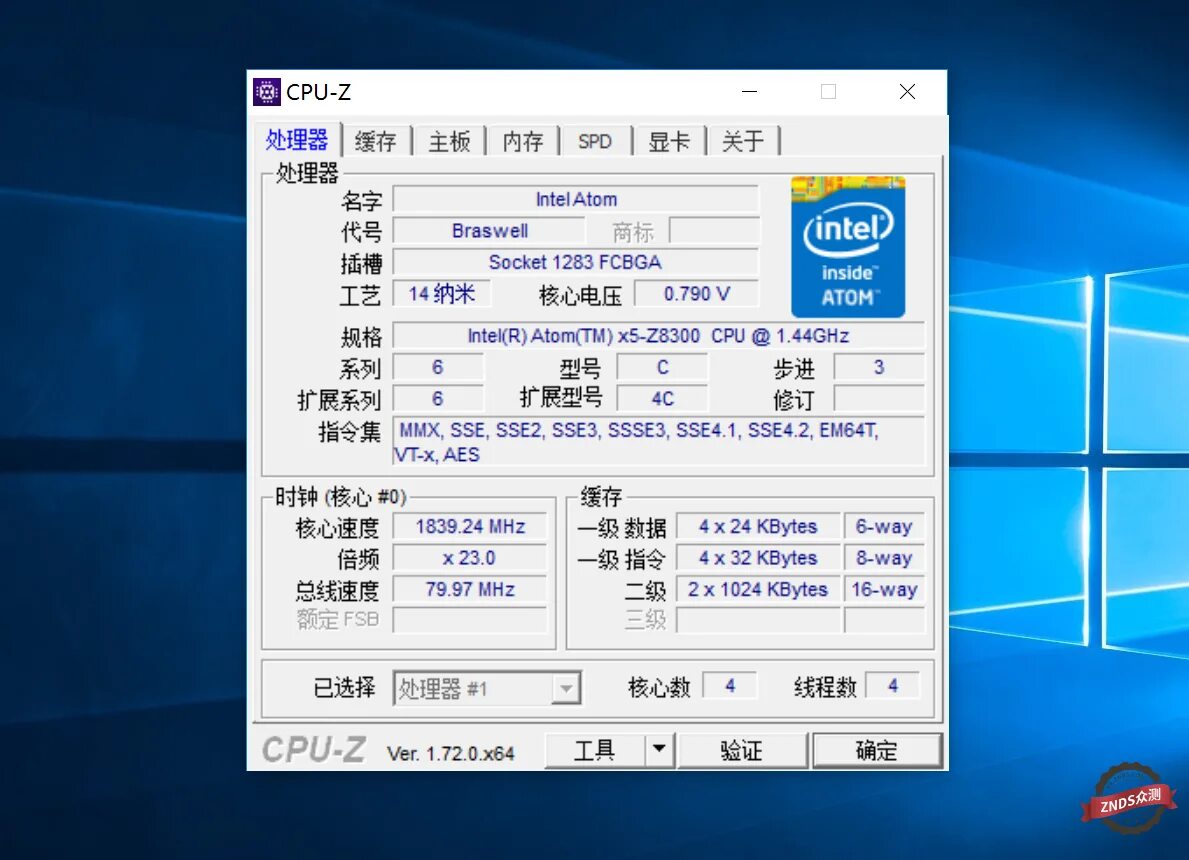The width and height of the screenshot is (1189, 860).
Task: Click the Intel Inside Atom logo
Action: click(x=848, y=246)
